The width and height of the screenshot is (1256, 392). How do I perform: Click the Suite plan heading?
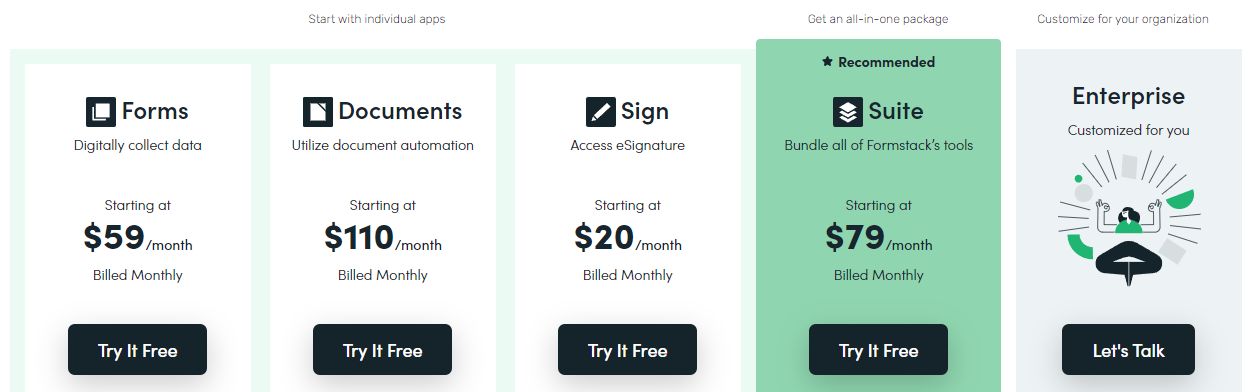[x=896, y=111]
